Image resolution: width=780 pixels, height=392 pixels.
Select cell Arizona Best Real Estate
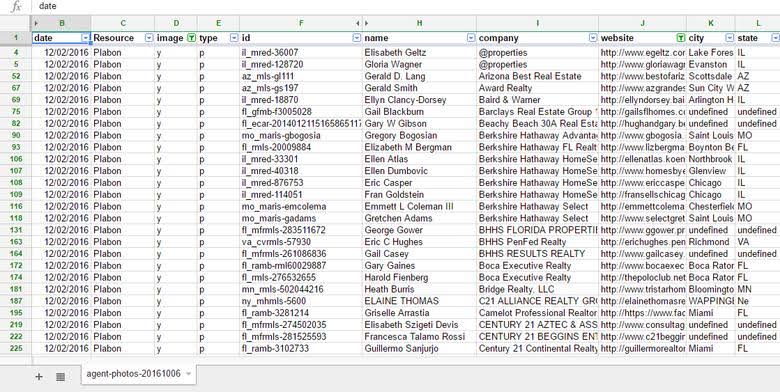(537, 76)
